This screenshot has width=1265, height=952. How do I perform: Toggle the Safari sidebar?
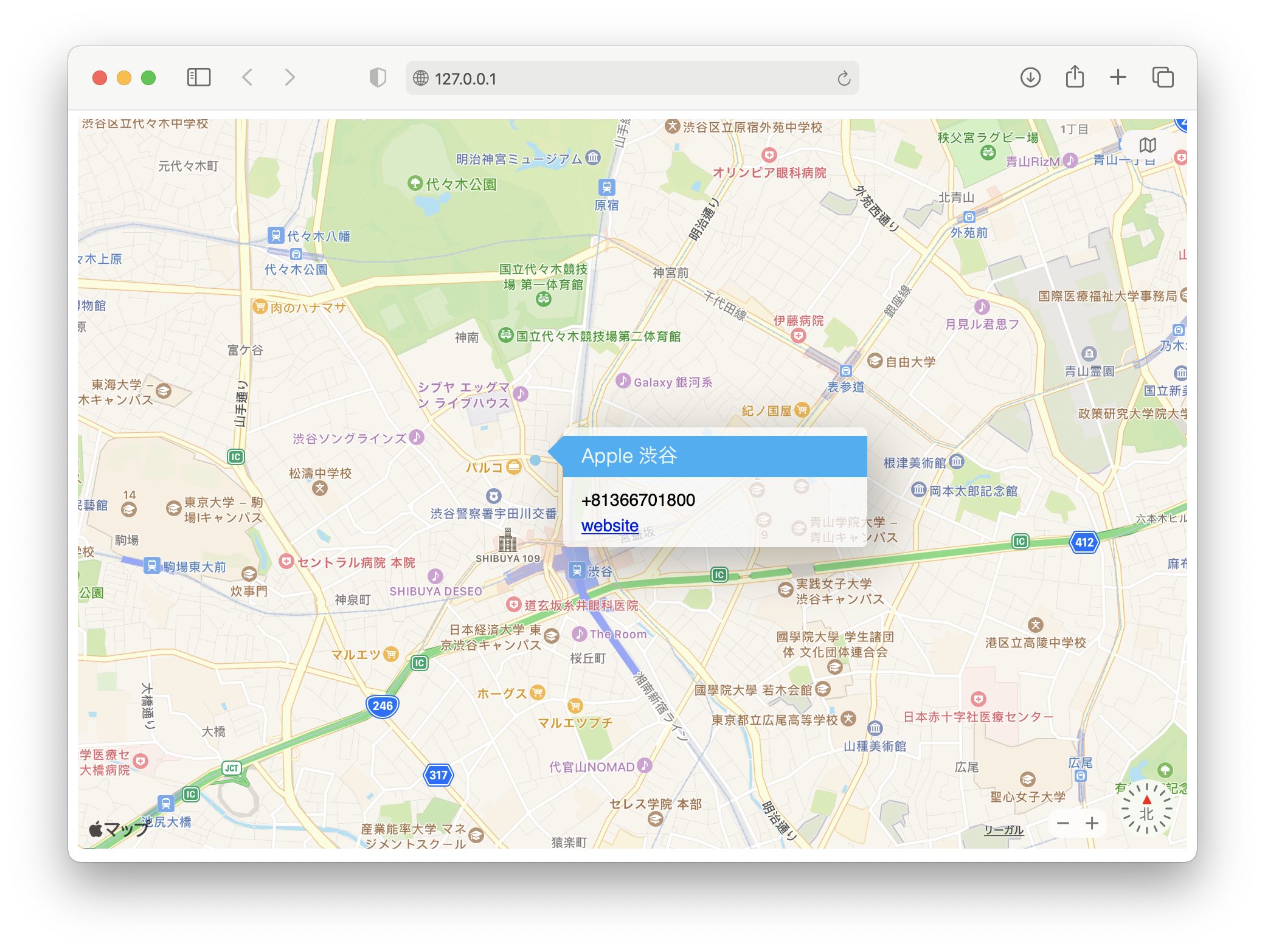tap(198, 78)
